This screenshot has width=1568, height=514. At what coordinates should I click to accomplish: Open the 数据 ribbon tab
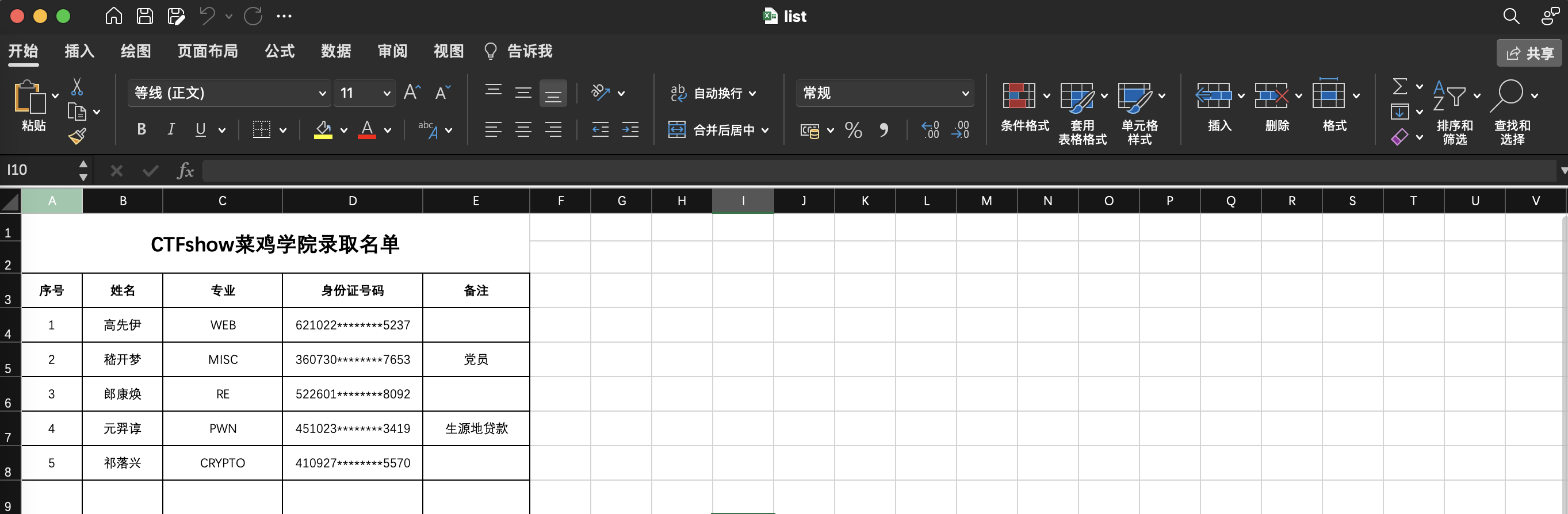click(336, 51)
